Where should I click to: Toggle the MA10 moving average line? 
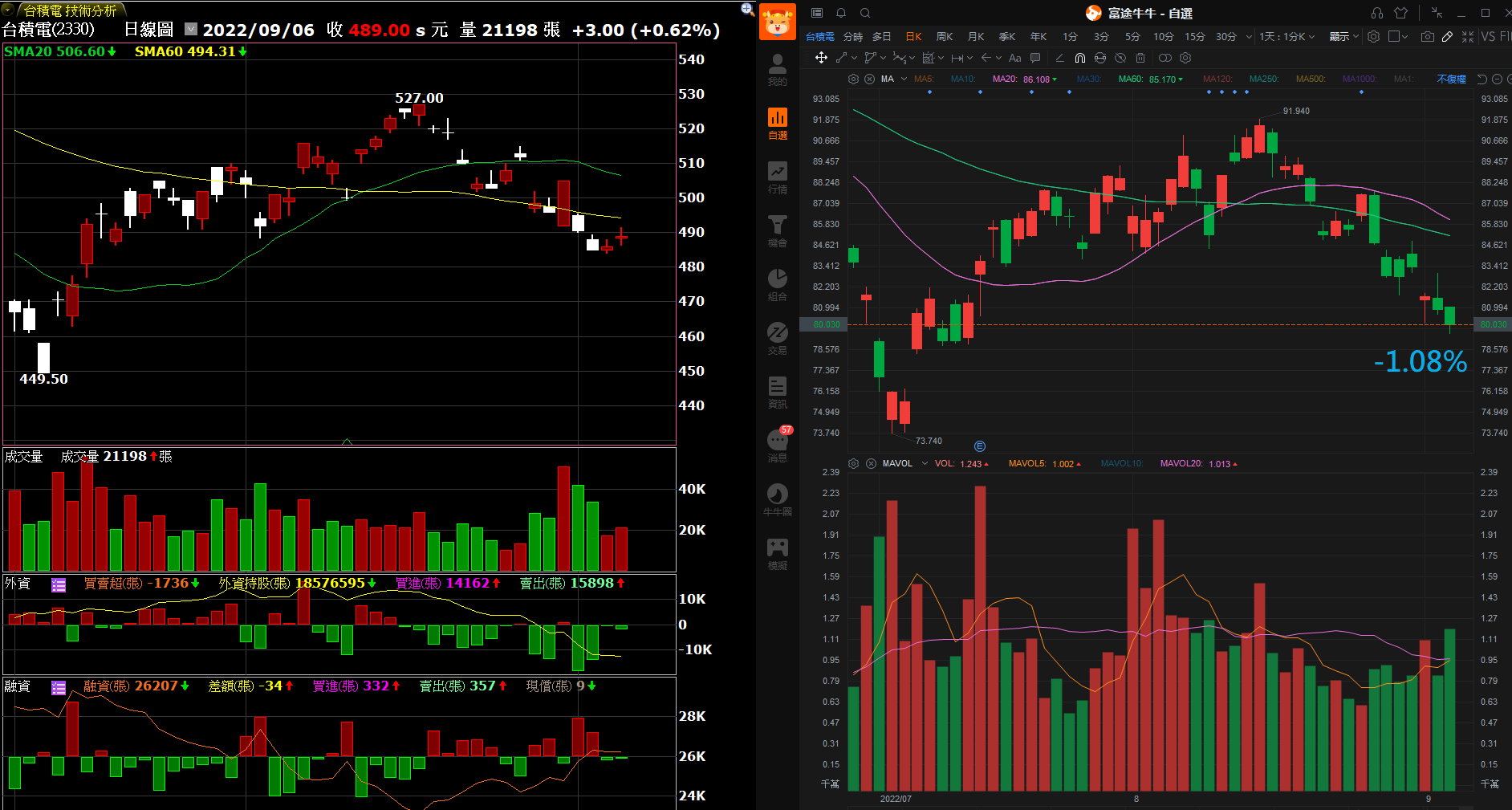(x=963, y=79)
